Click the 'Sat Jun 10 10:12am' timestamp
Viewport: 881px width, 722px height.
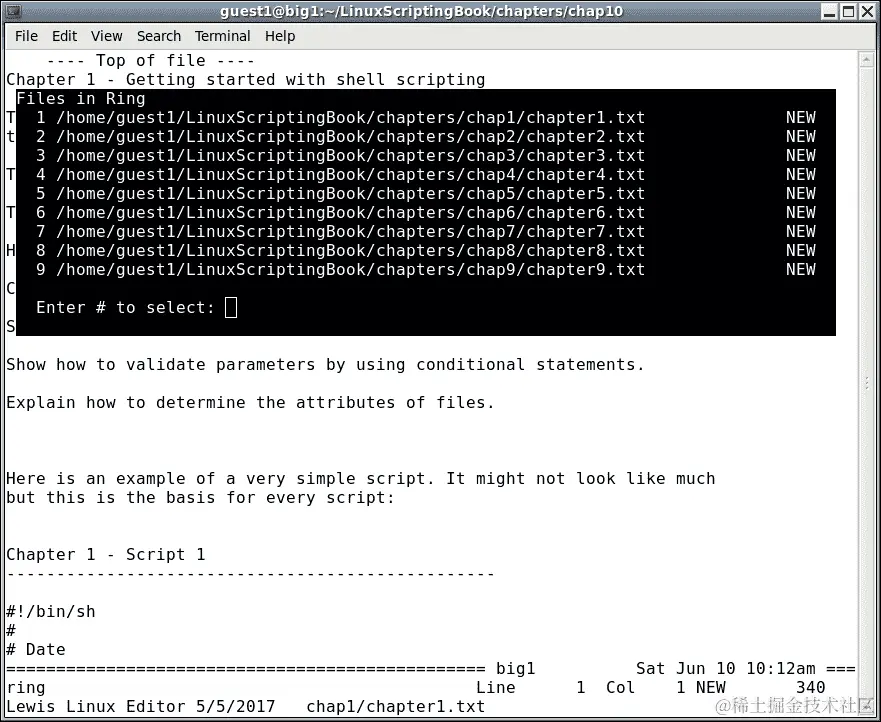725,669
